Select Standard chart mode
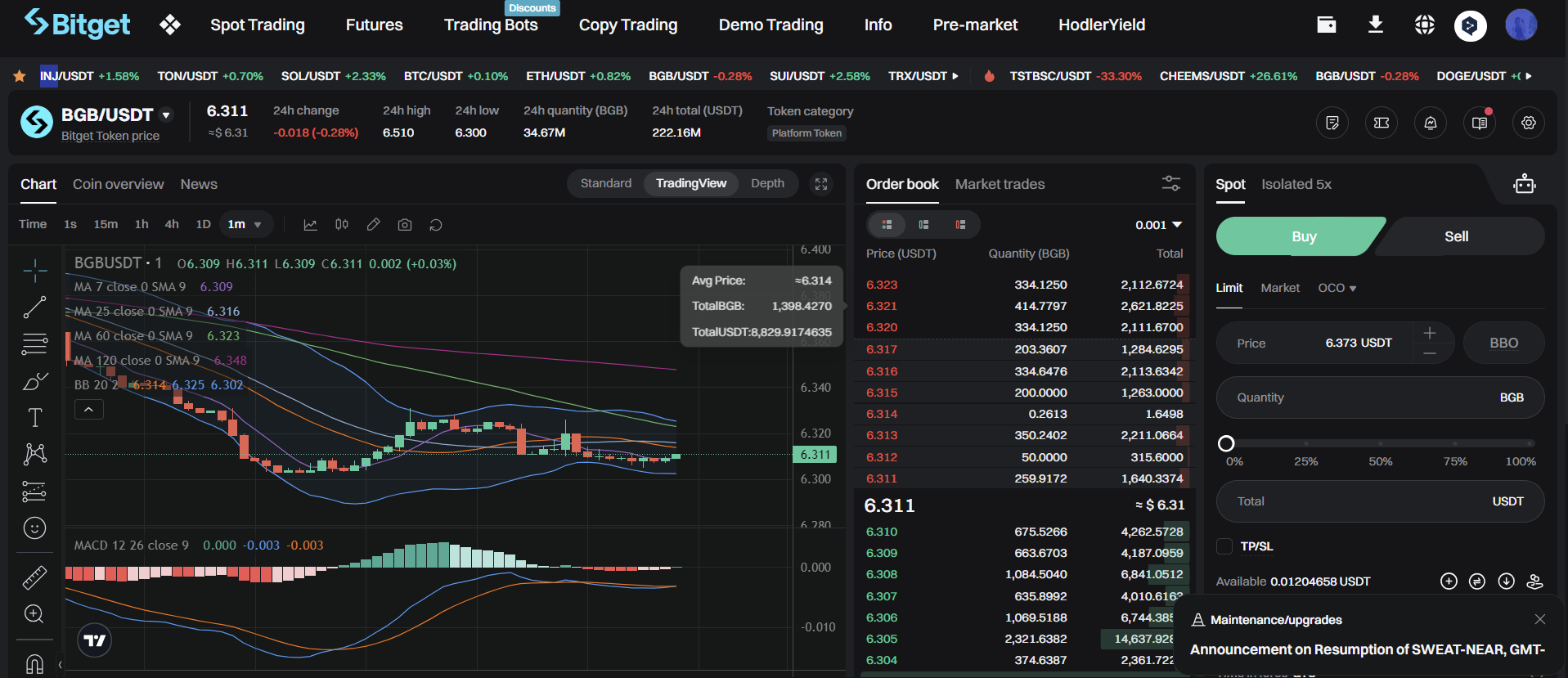1568x678 pixels. coord(606,183)
